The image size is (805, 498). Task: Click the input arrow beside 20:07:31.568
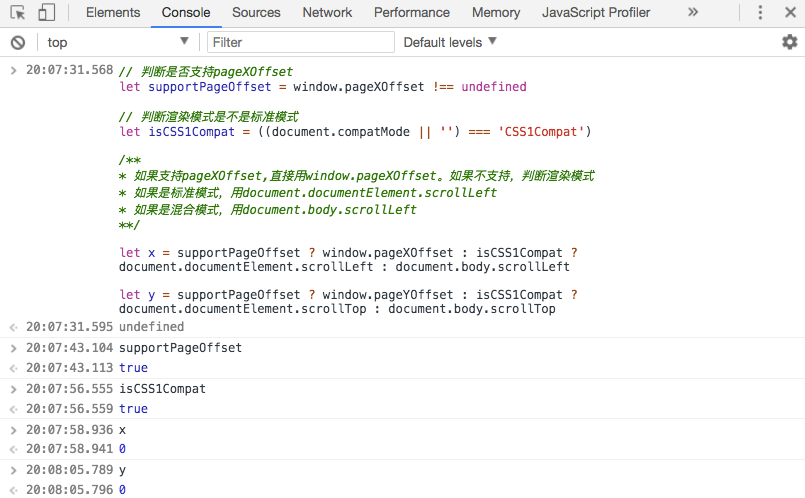[x=14, y=70]
